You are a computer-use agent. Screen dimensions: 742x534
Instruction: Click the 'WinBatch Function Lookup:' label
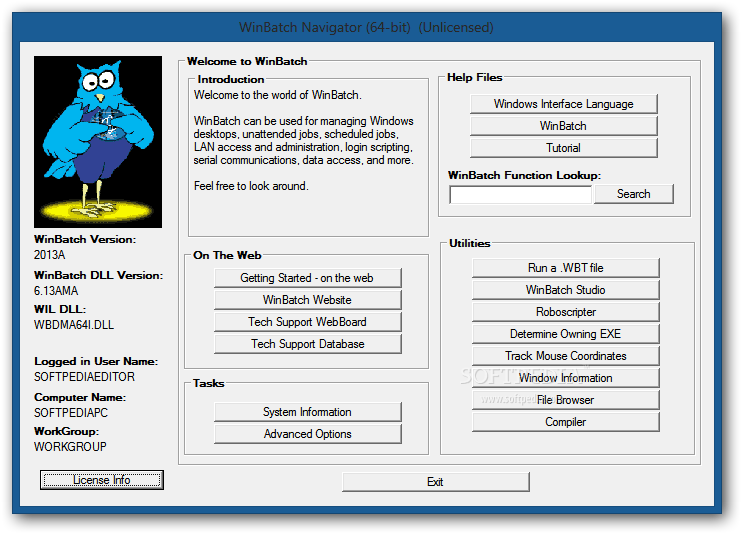[x=524, y=176]
